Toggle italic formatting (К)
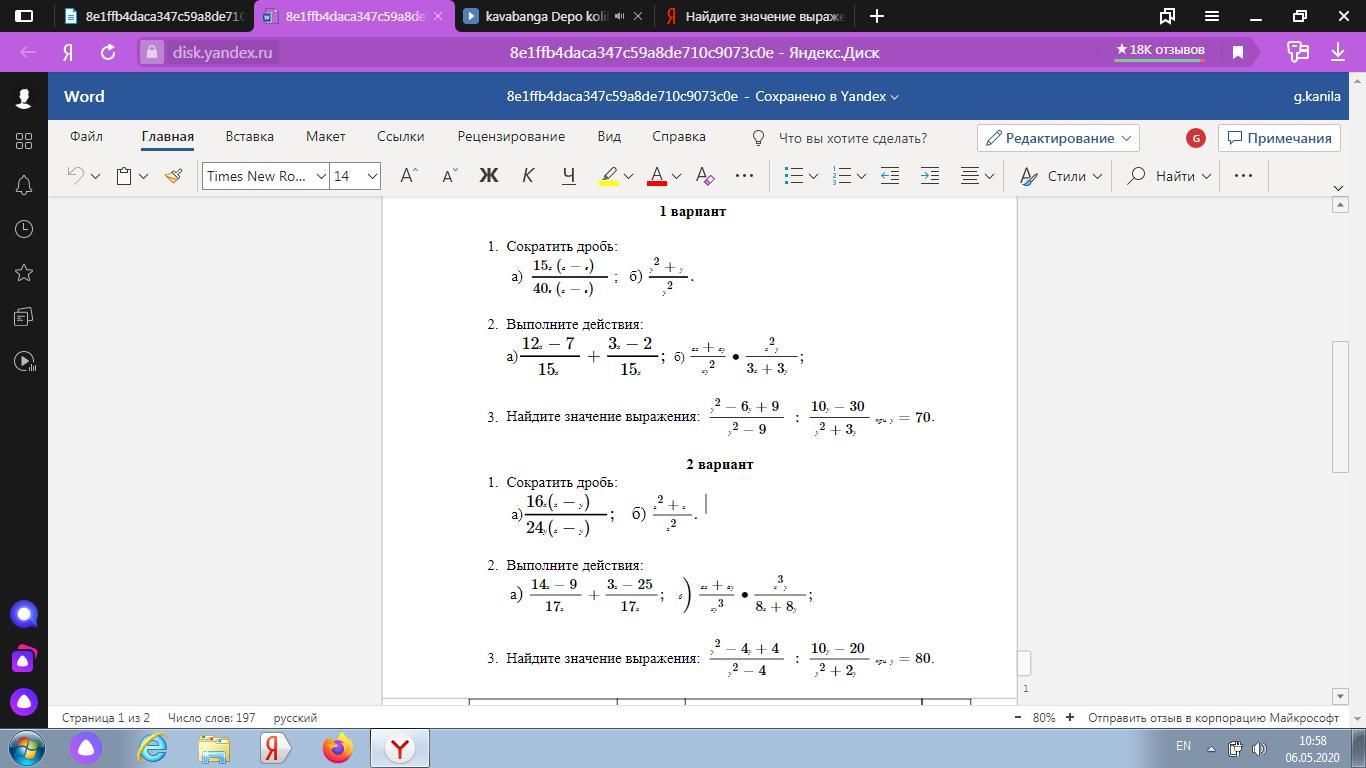Screen dimensions: 1366x768 tap(528, 176)
